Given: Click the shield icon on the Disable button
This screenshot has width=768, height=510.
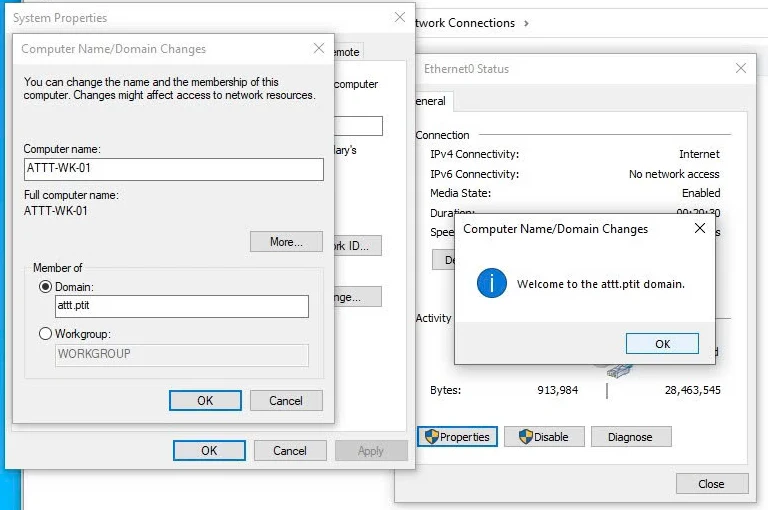Looking at the screenshot, I should [526, 437].
